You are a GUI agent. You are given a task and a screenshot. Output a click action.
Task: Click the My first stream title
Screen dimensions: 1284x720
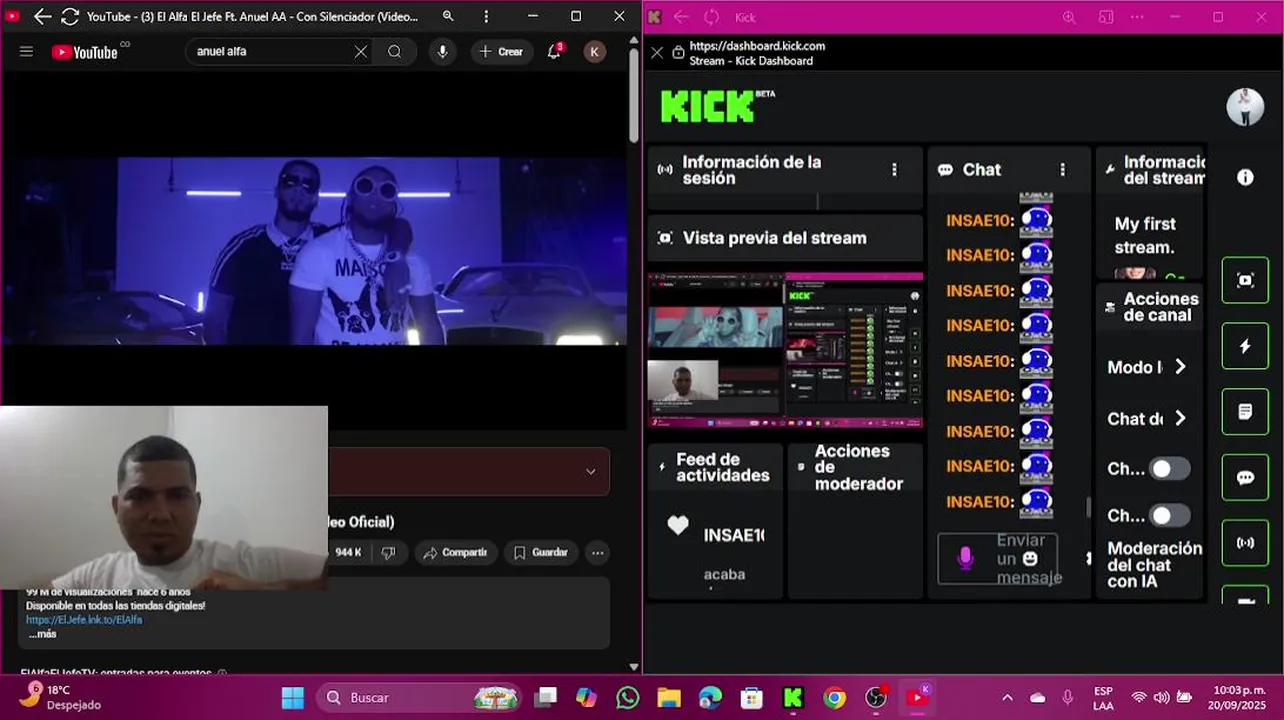pos(1145,236)
